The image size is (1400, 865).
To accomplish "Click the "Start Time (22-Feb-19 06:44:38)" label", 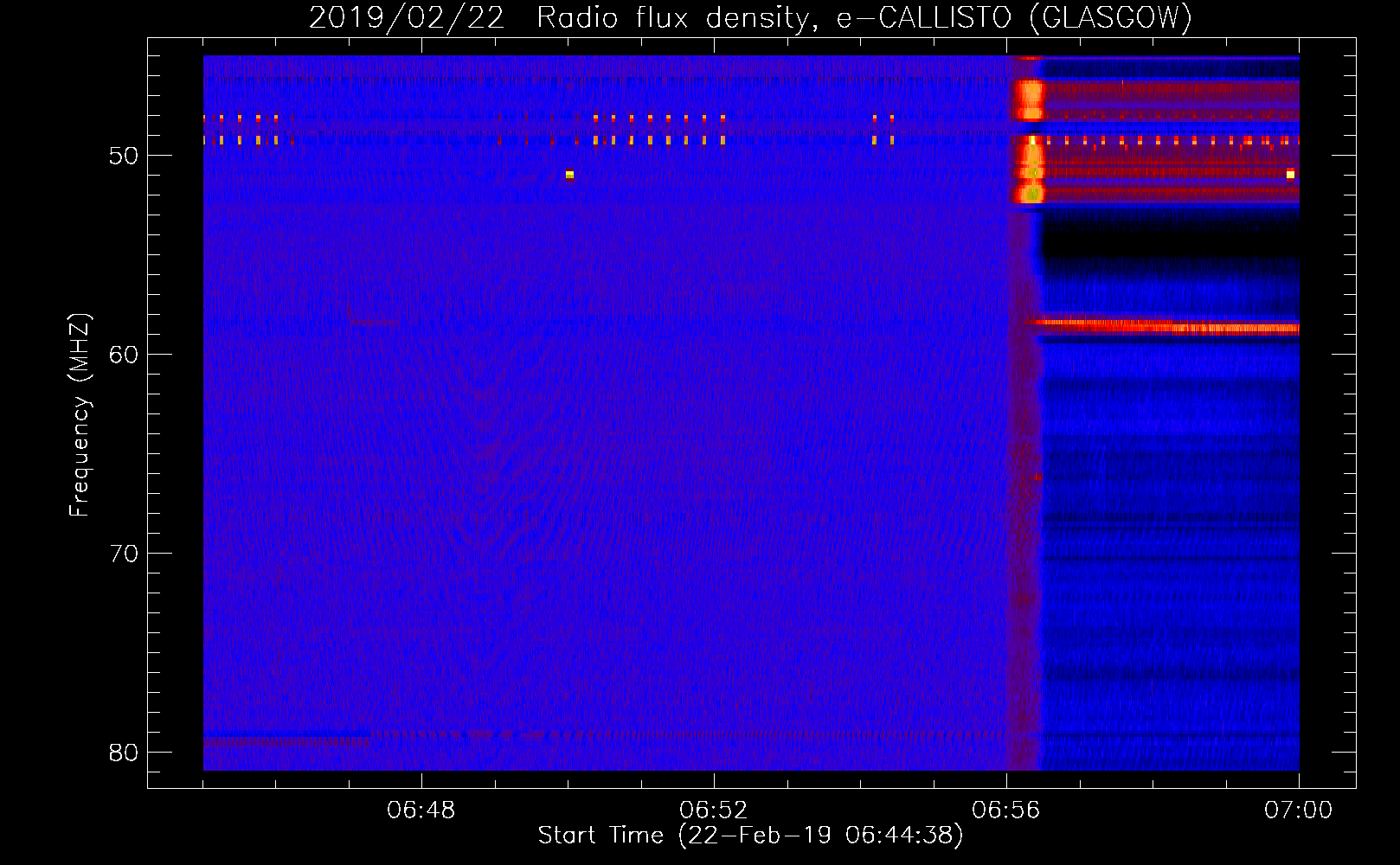I will (x=750, y=836).
